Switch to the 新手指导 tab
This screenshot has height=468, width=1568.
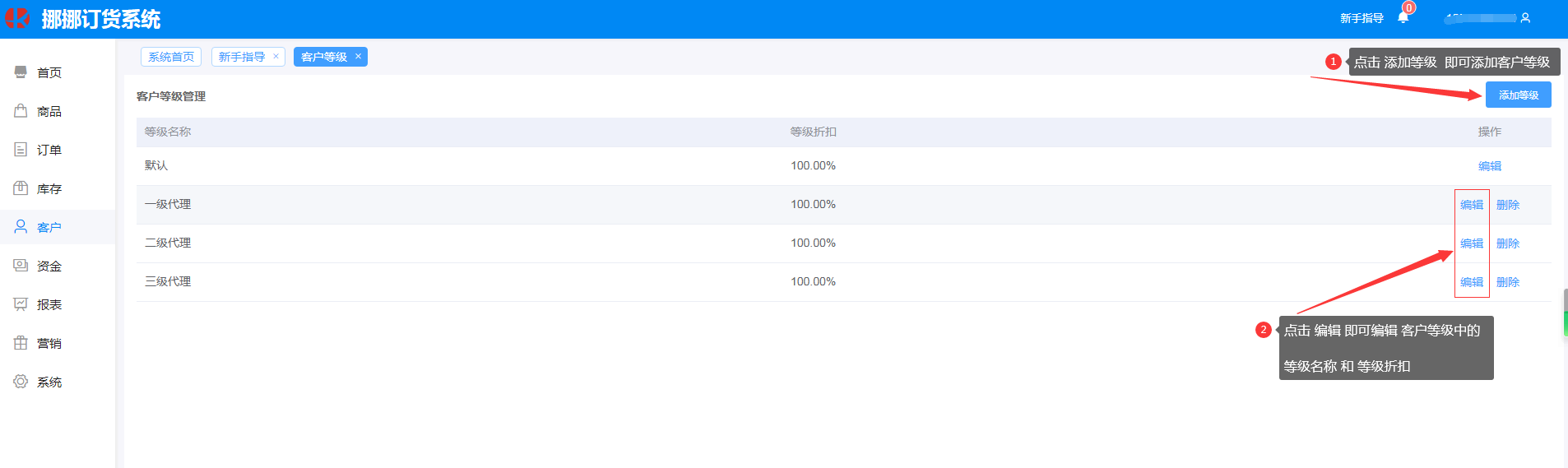point(242,57)
